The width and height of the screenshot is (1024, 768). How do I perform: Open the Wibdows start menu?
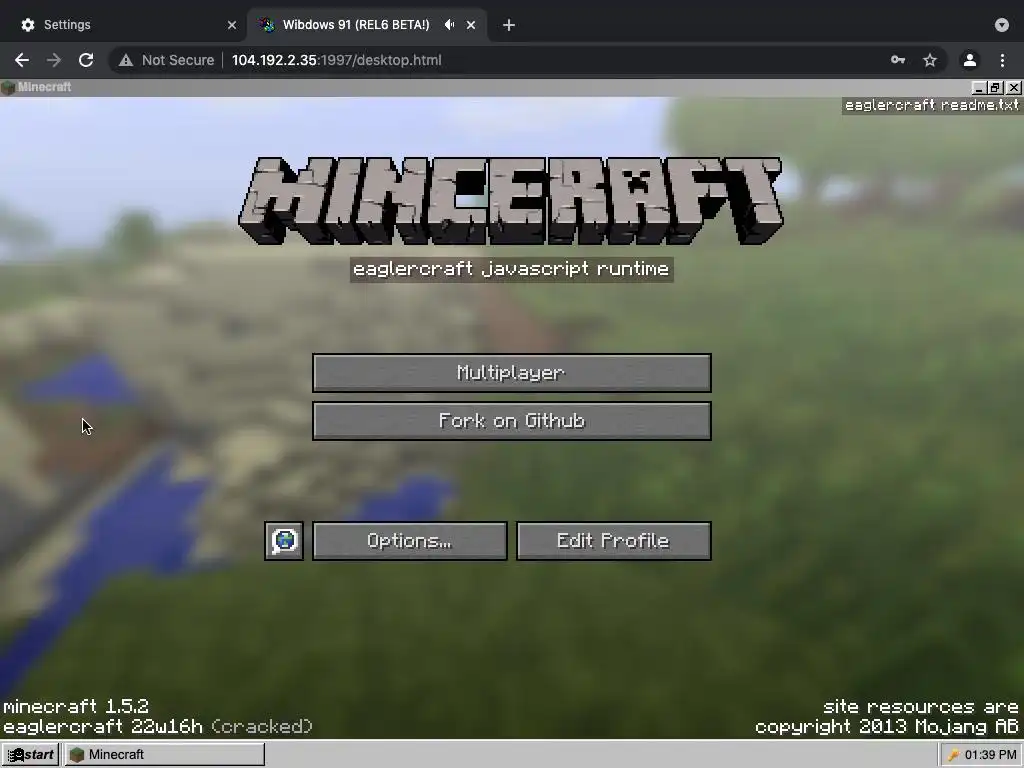click(30, 754)
